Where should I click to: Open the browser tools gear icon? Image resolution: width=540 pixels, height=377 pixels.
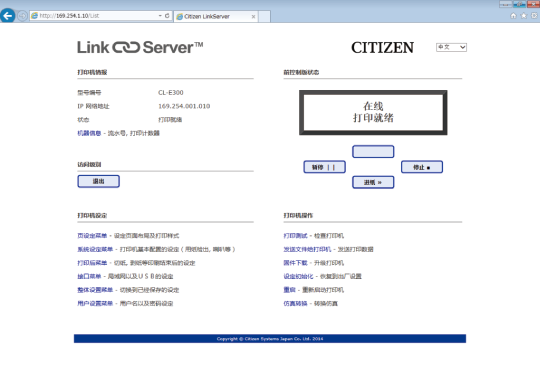534,16
